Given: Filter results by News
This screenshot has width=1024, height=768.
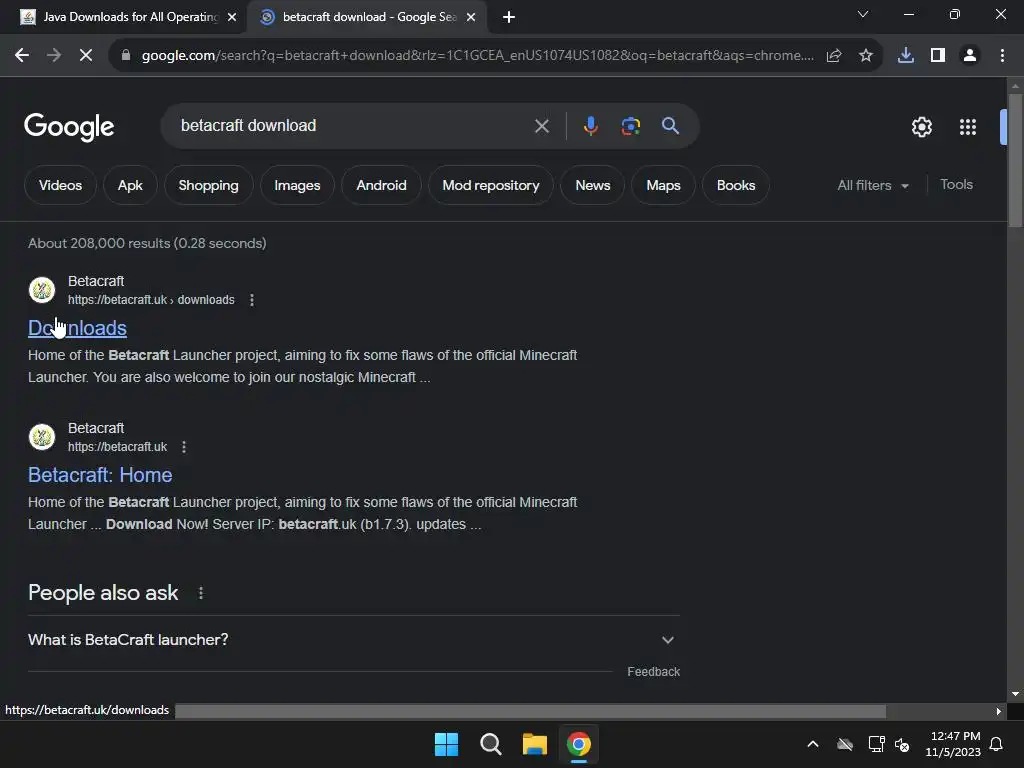Looking at the screenshot, I should pos(592,185).
